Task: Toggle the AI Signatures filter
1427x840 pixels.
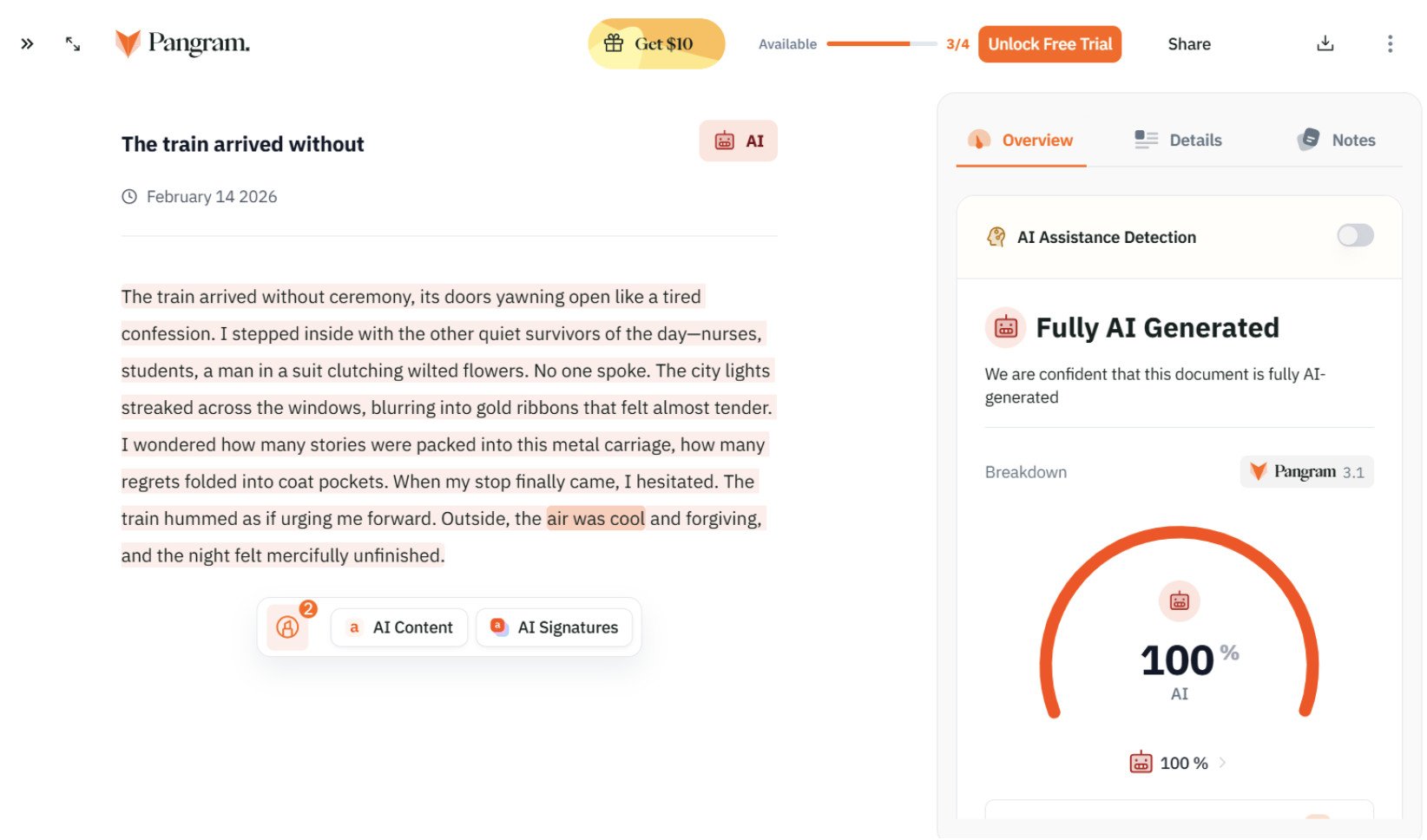Action: [x=554, y=627]
